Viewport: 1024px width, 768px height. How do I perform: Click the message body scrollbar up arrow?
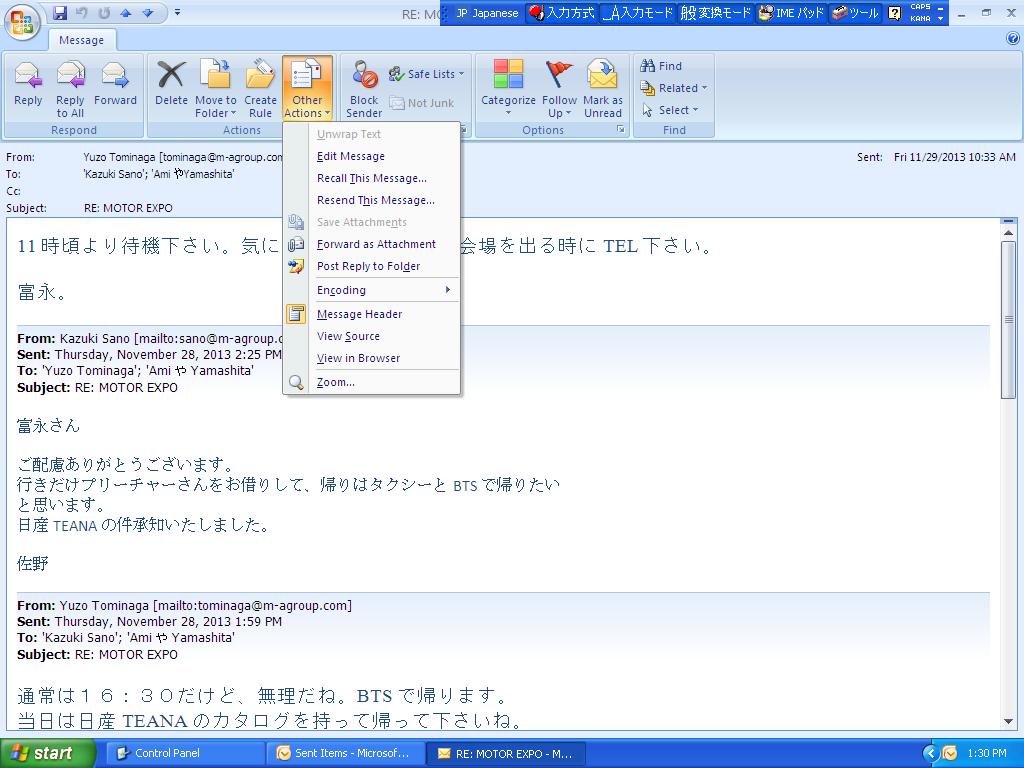(1008, 232)
